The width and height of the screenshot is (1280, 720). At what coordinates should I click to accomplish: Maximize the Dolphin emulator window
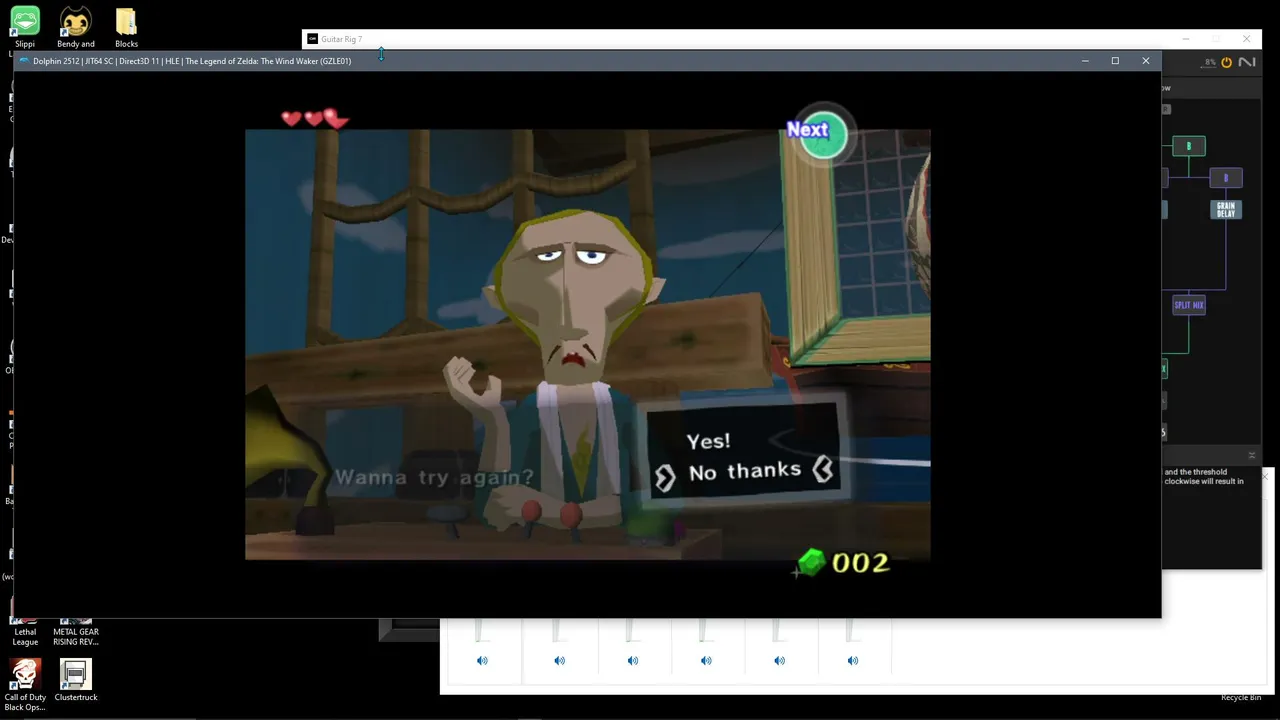pos(1115,61)
